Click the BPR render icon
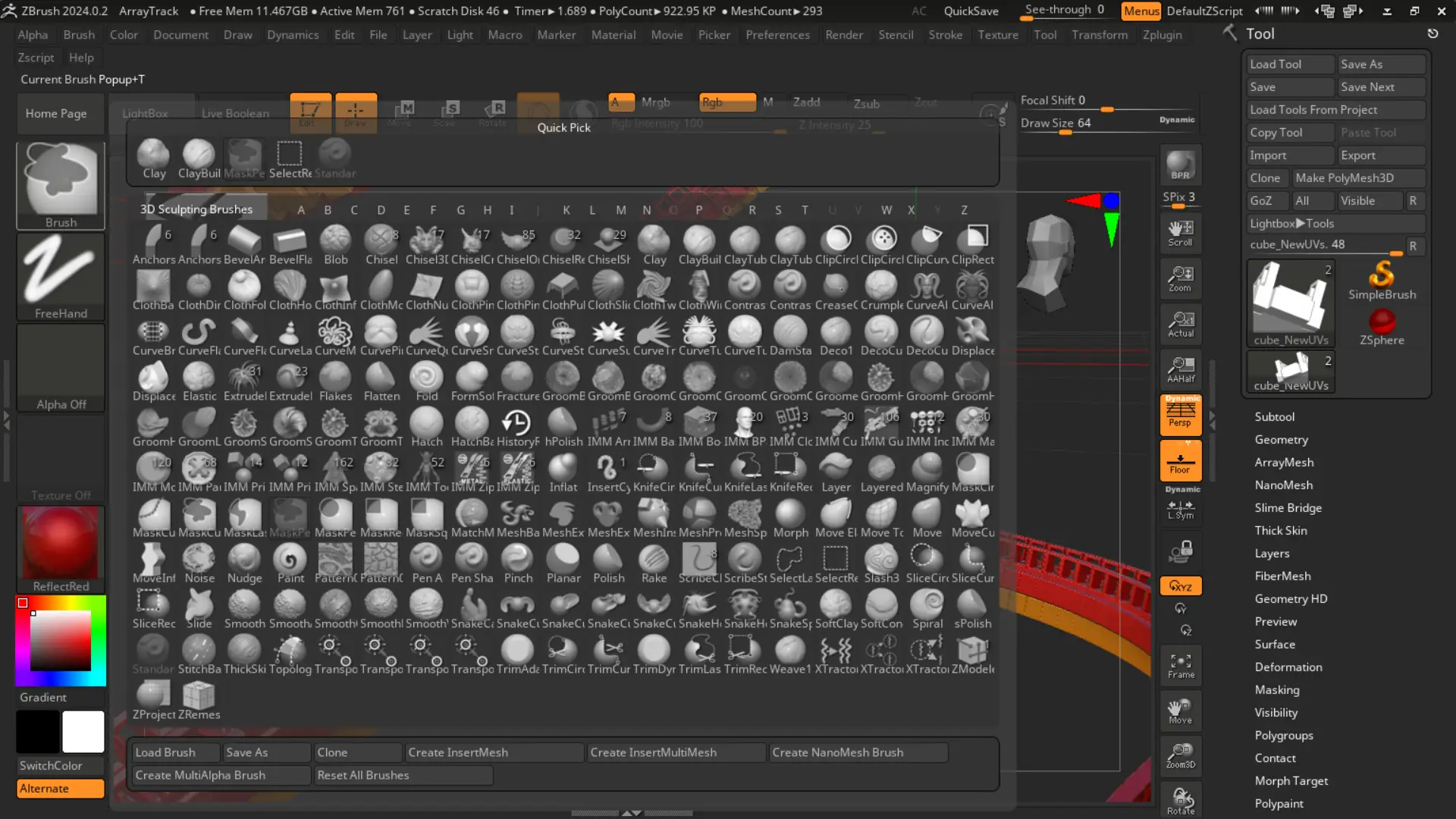 (1180, 165)
